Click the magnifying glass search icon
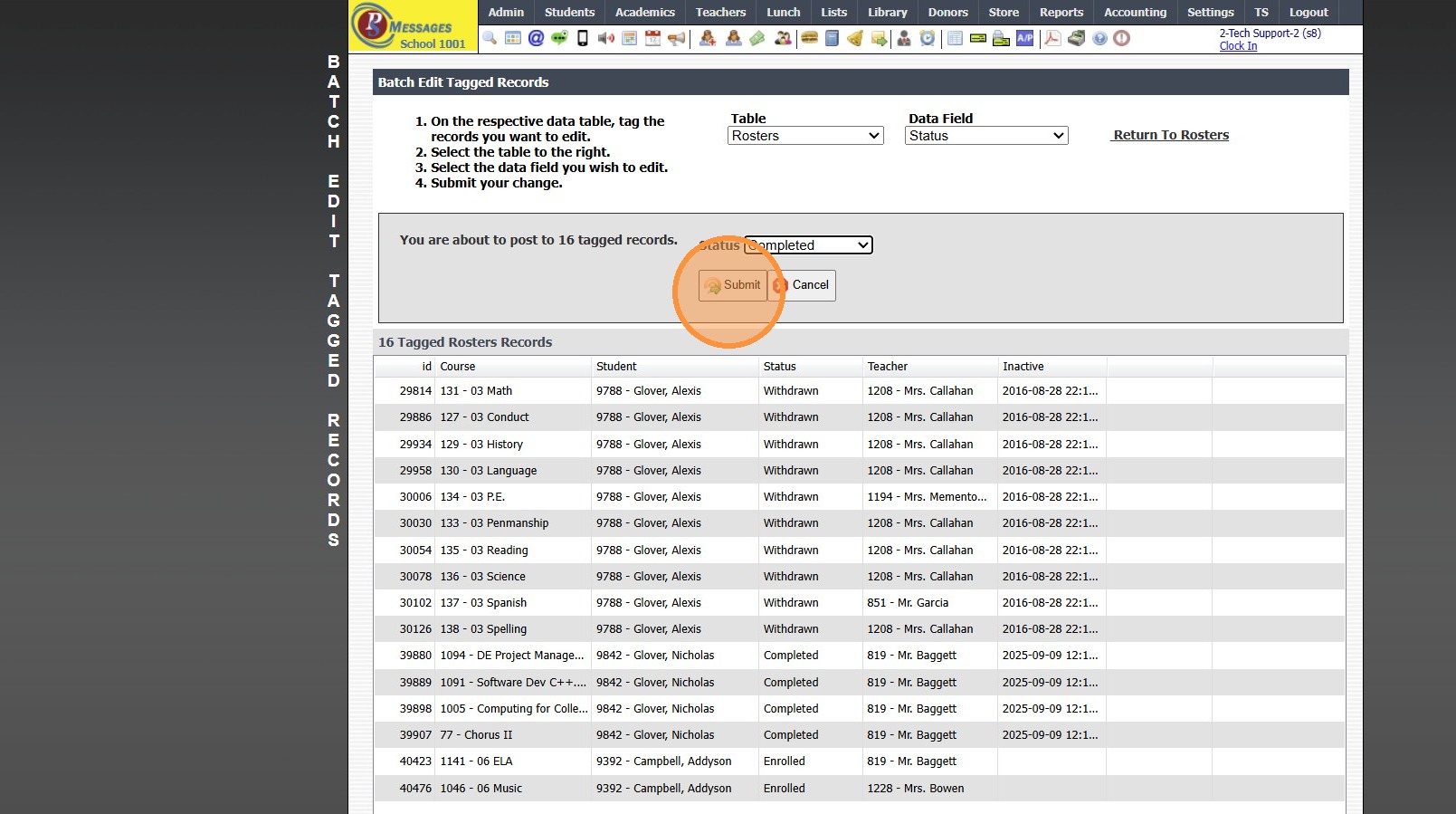This screenshot has height=814, width=1456. coord(490,38)
